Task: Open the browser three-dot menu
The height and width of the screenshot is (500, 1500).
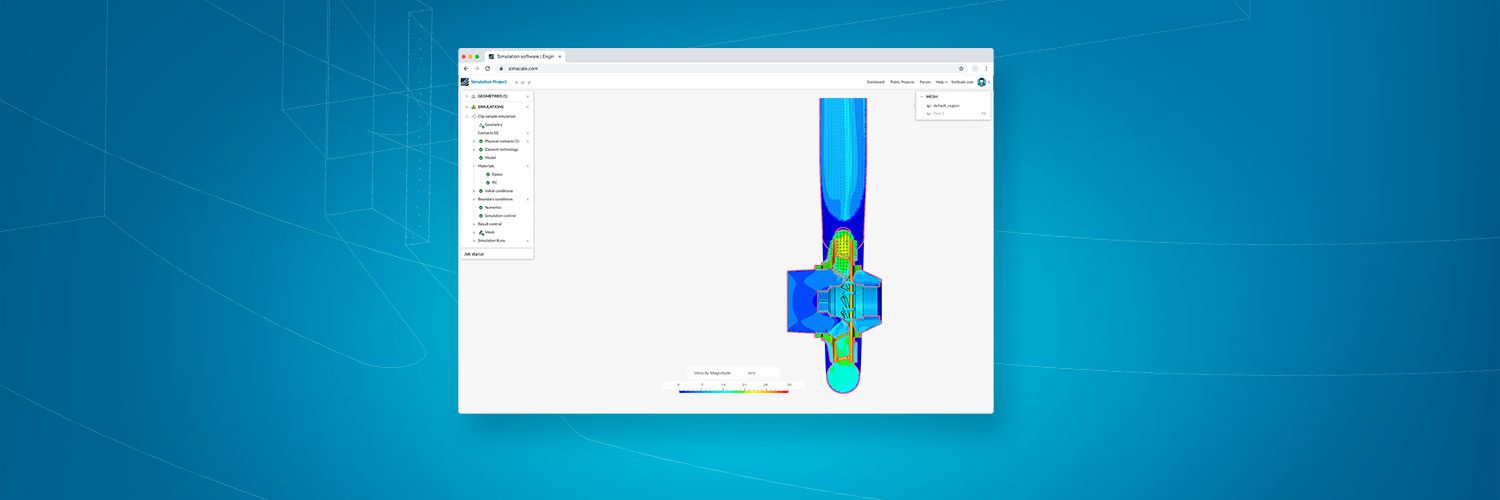Action: point(986,69)
